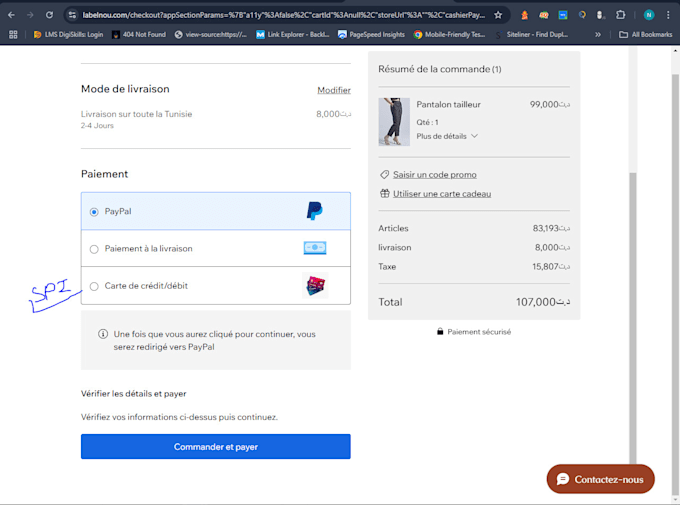The image size is (680, 505).
Task: Click Livraison sur toute la Tunisie text
Action: (136, 114)
